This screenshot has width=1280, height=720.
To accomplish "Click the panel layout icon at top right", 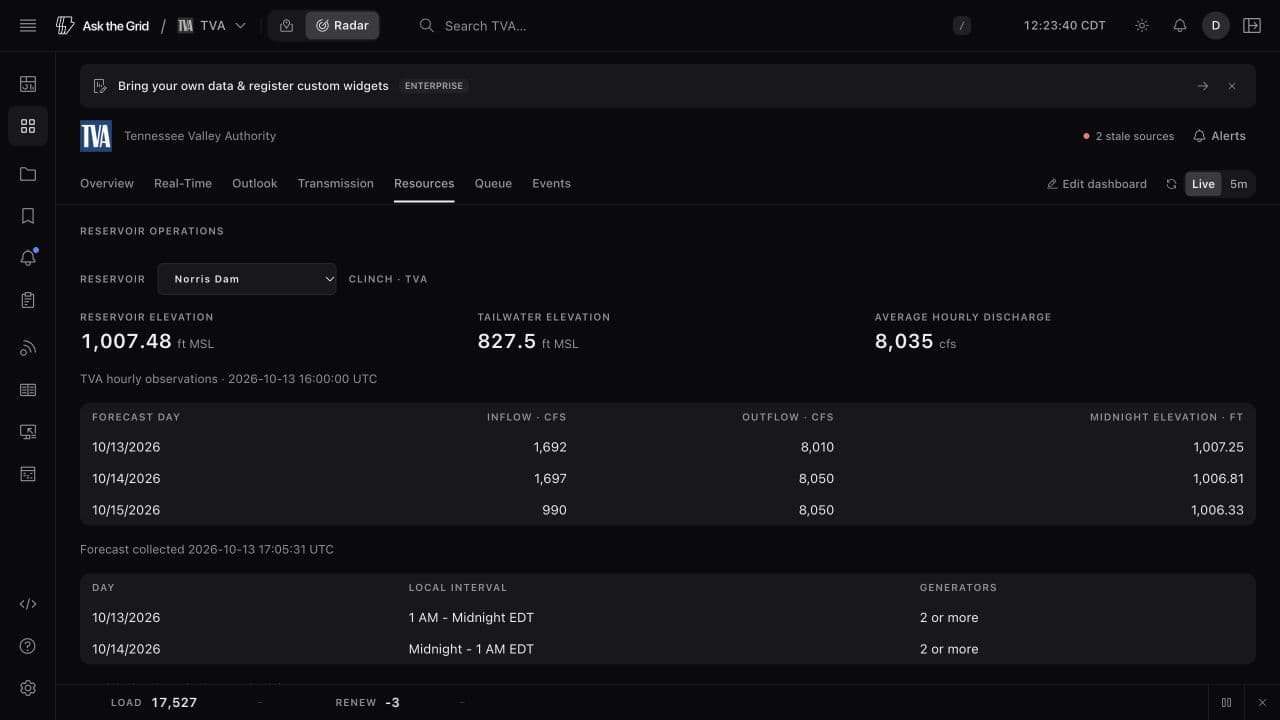I will [x=1252, y=26].
